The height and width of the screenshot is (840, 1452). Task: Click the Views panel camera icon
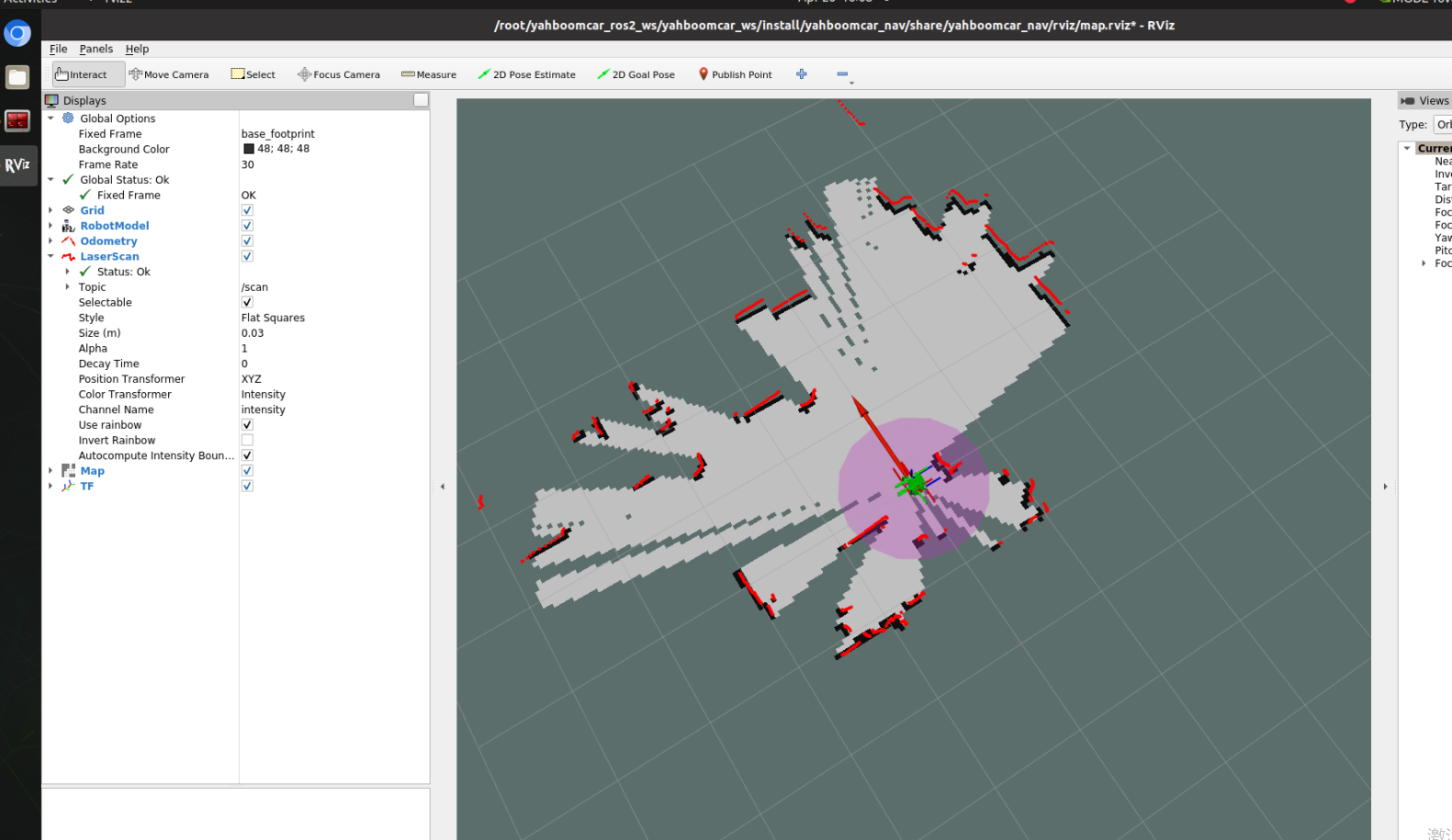1408,101
